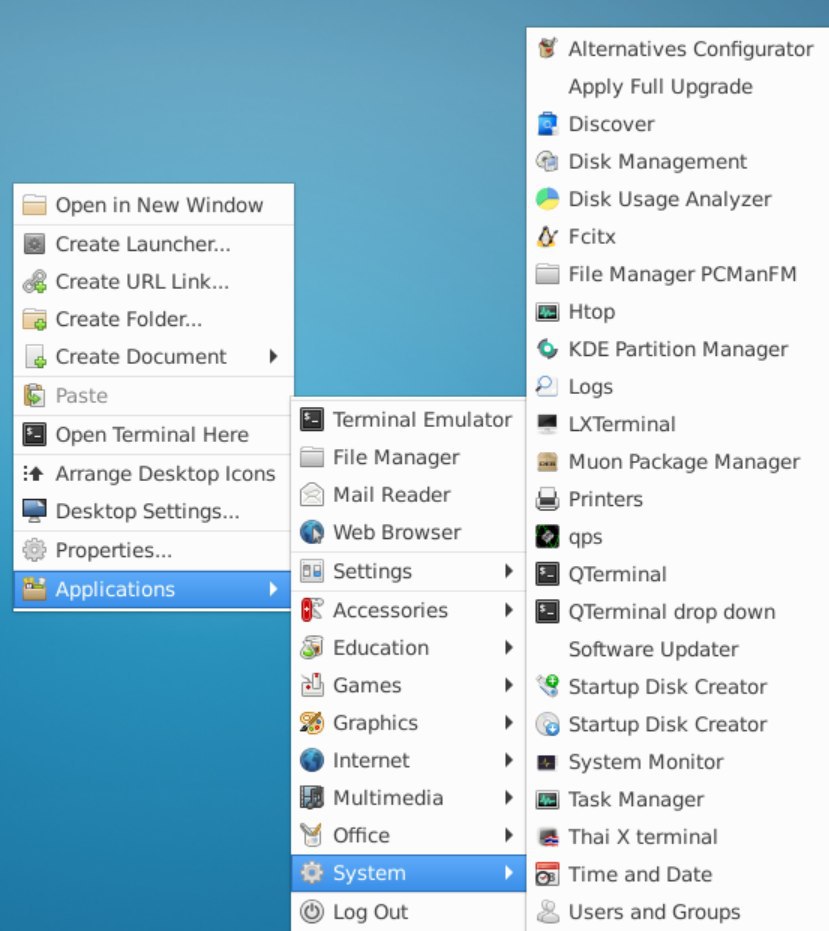The height and width of the screenshot is (931, 829).
Task: Launch Disk Usage Analyzer pie chart icon
Action: click(547, 199)
